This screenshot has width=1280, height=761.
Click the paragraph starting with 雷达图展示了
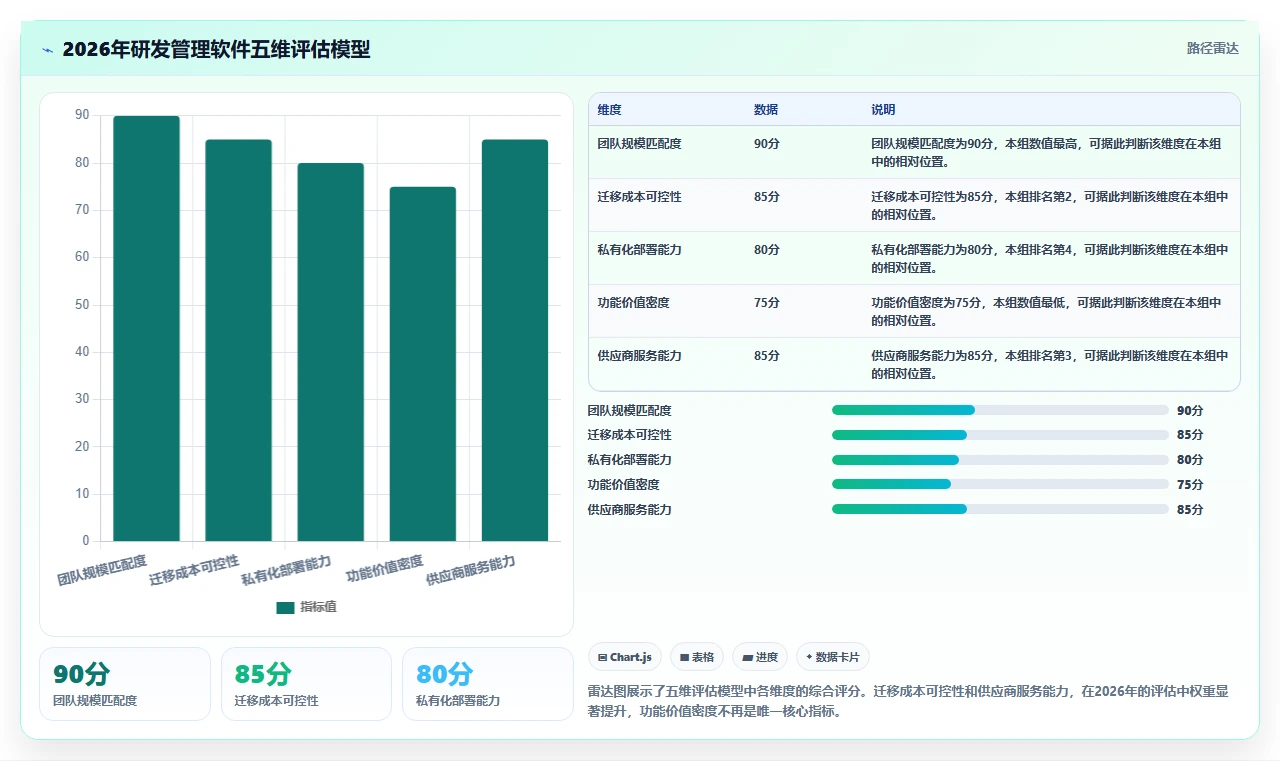click(908, 701)
